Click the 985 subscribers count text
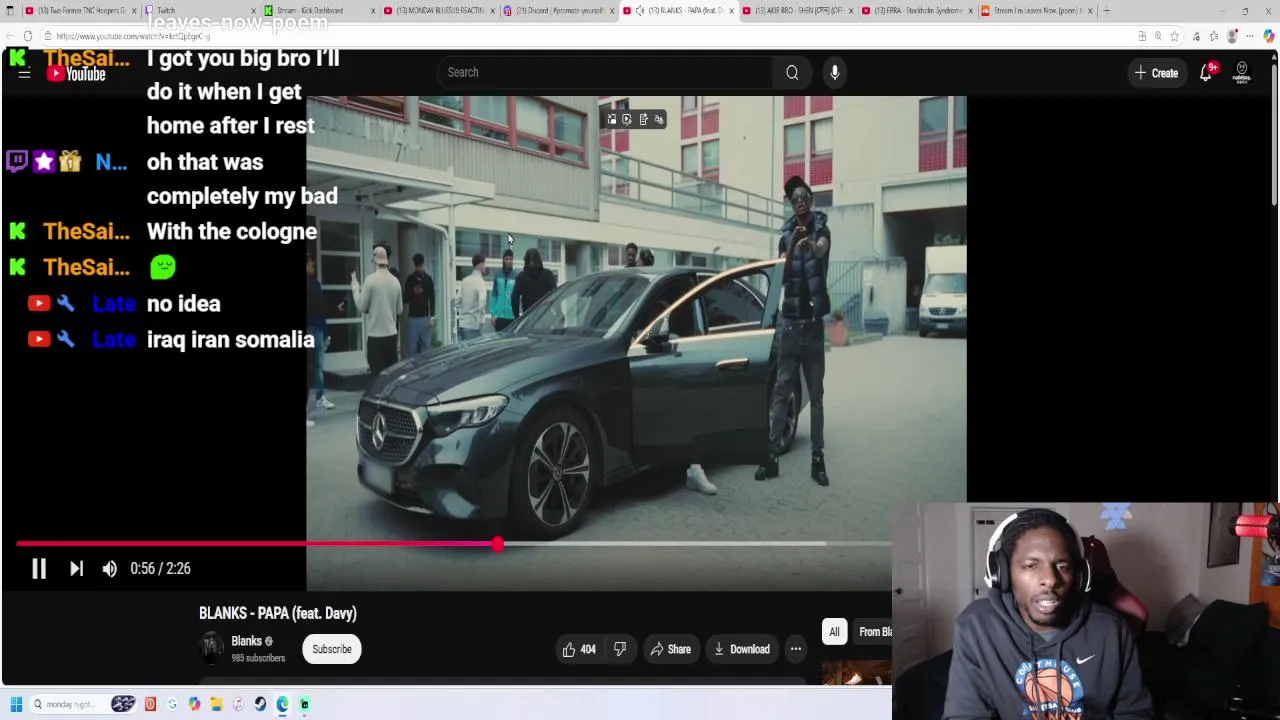Viewport: 1280px width, 720px height. point(258,658)
